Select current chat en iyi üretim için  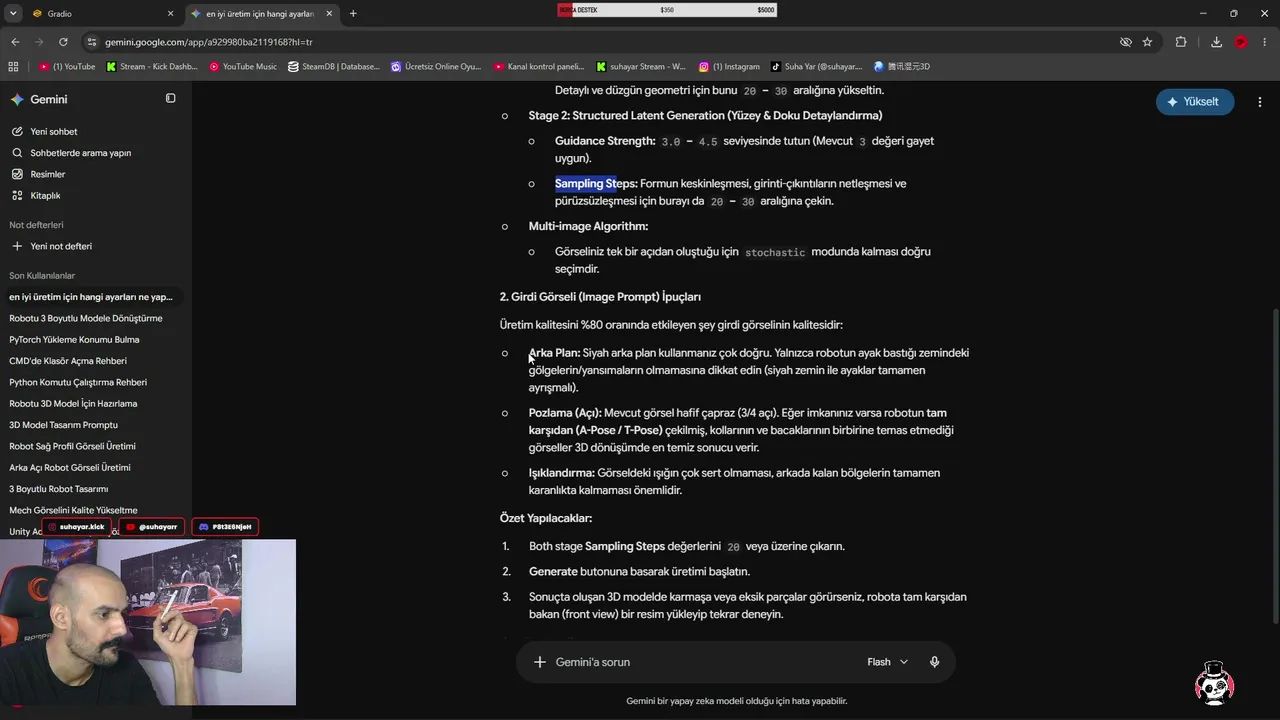[x=91, y=297]
